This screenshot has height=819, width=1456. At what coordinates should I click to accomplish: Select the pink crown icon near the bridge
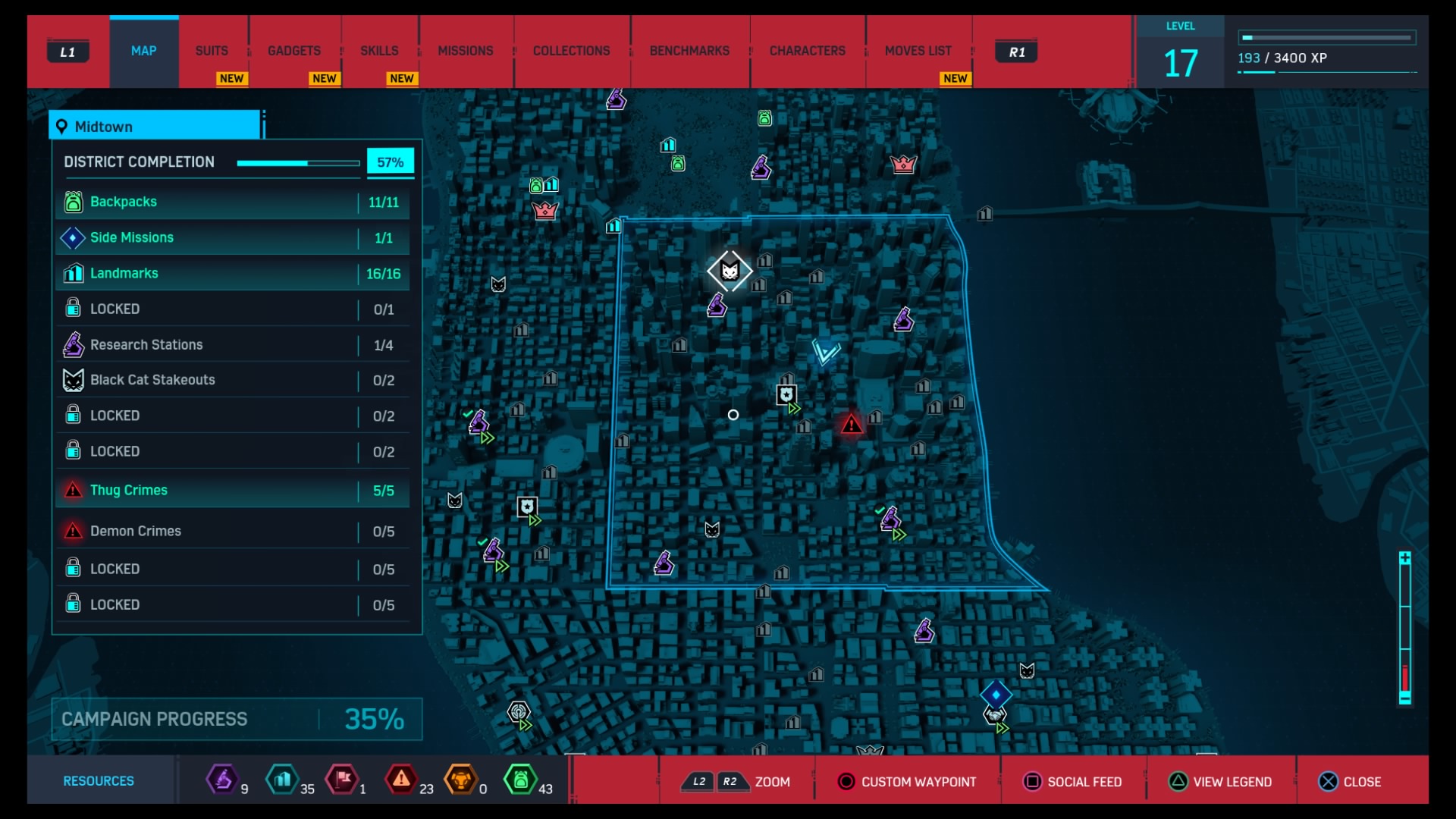pos(904,164)
